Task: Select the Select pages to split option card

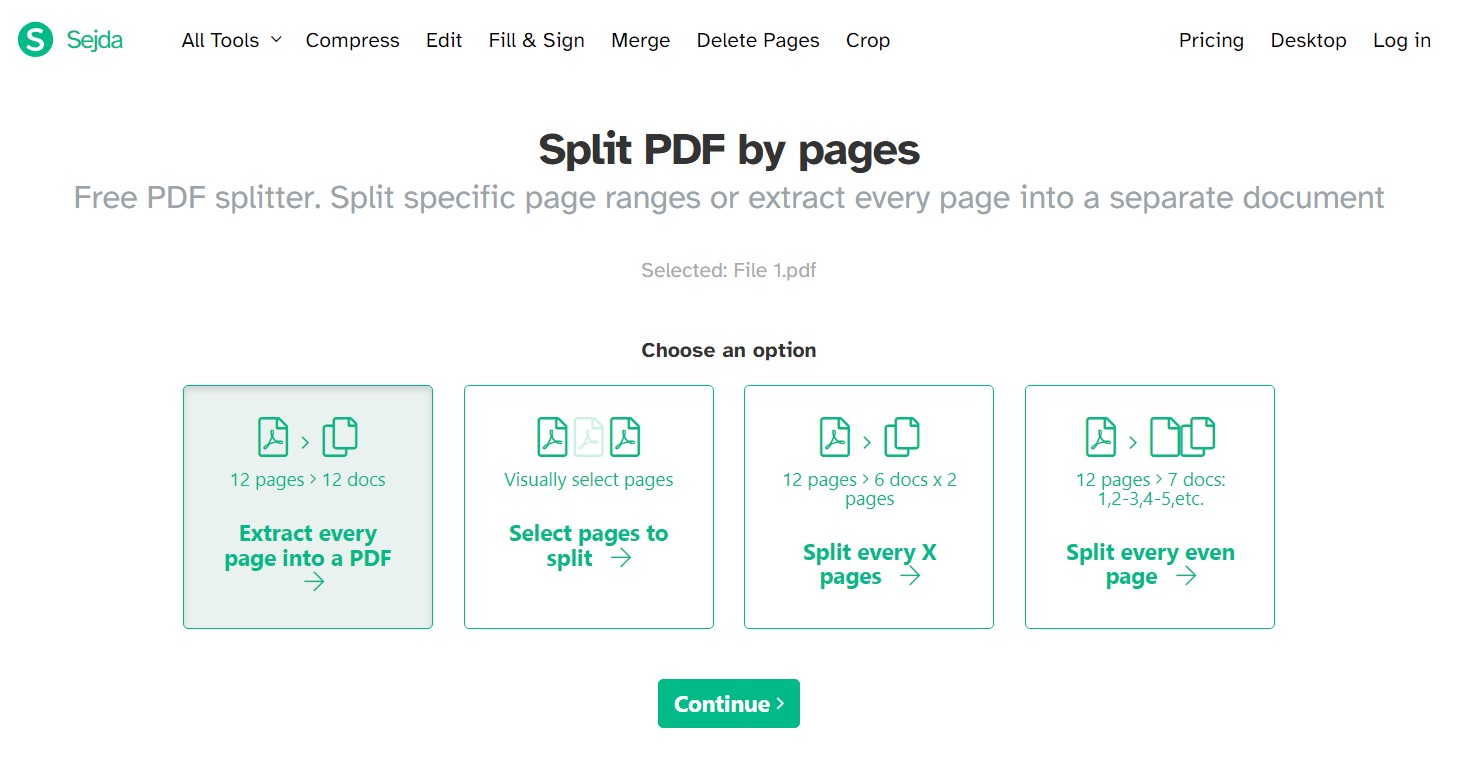Action: pyautogui.click(x=588, y=506)
